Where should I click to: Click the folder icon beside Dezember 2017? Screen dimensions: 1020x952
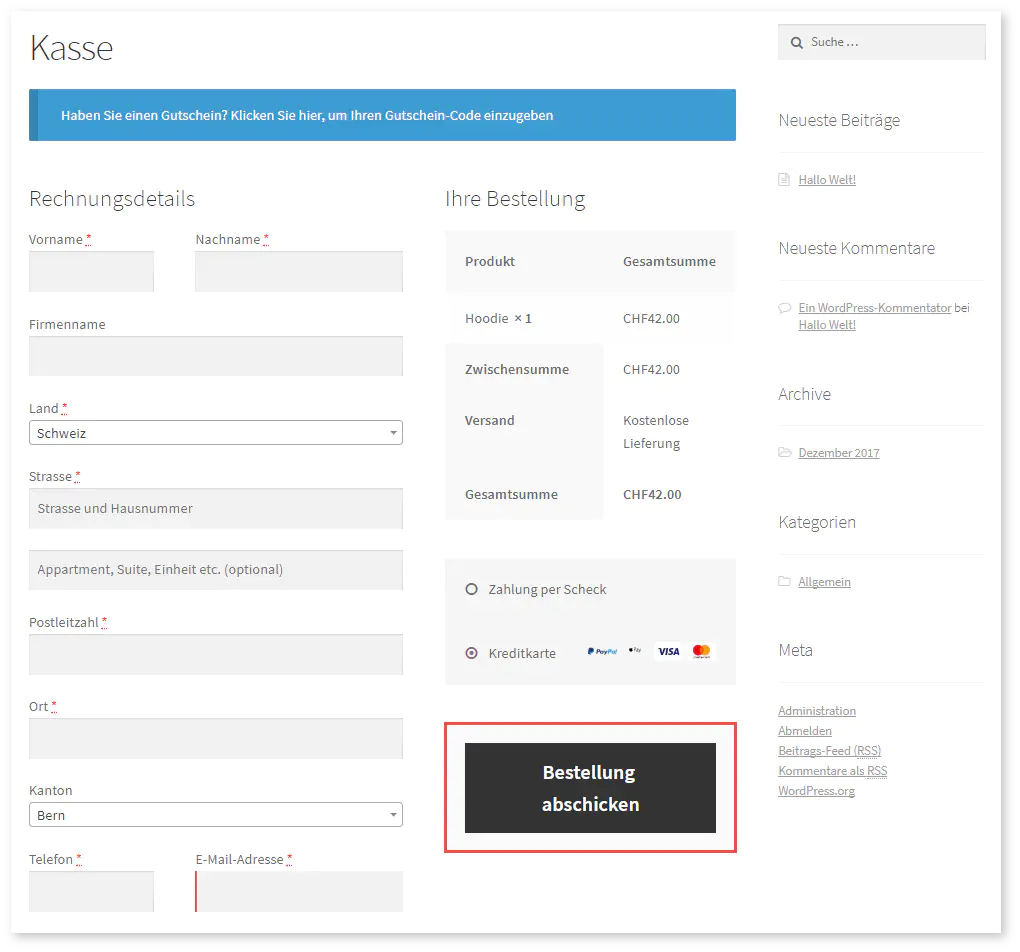coord(784,453)
